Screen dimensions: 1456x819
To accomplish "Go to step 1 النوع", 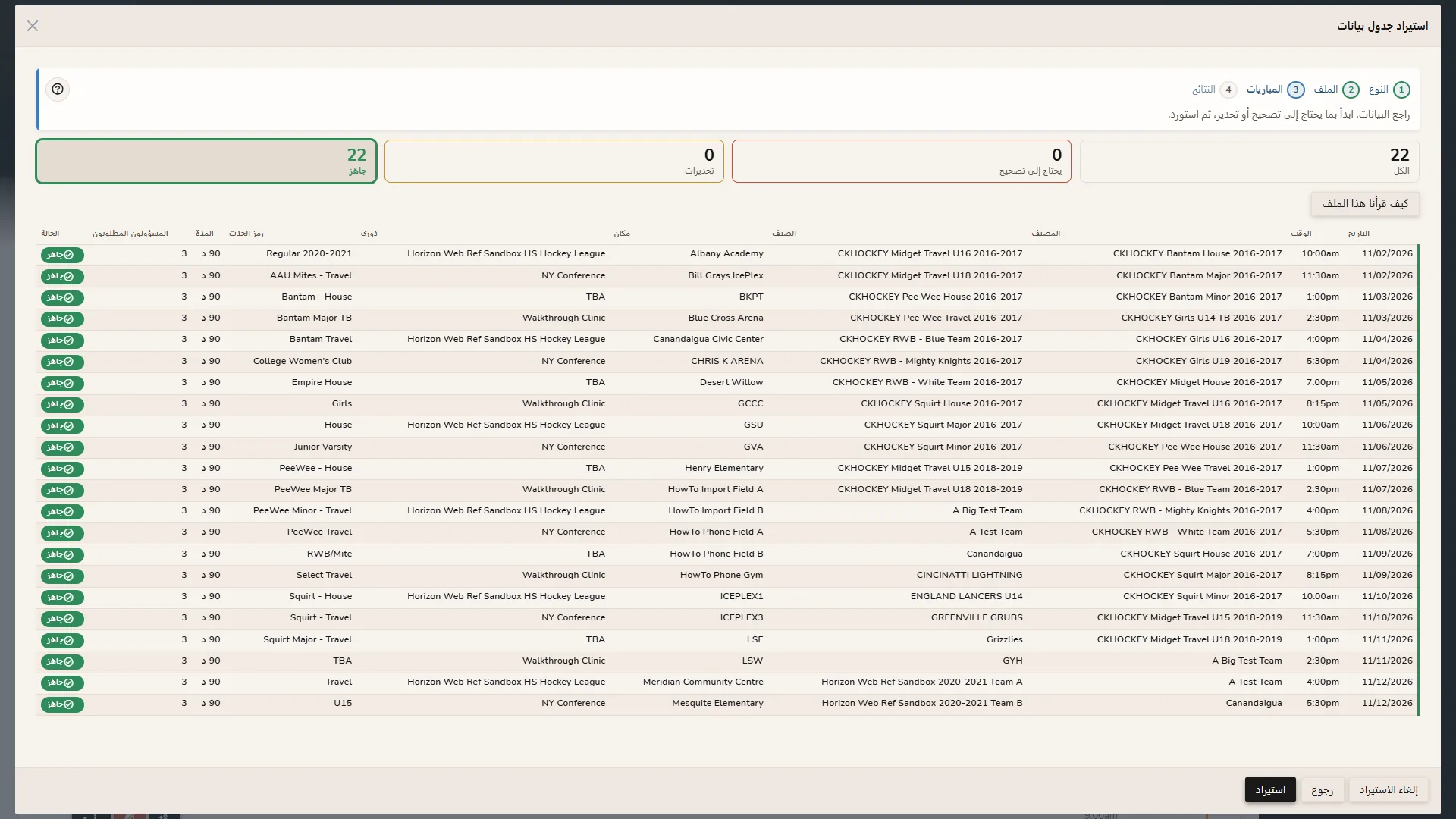I will click(x=1389, y=89).
